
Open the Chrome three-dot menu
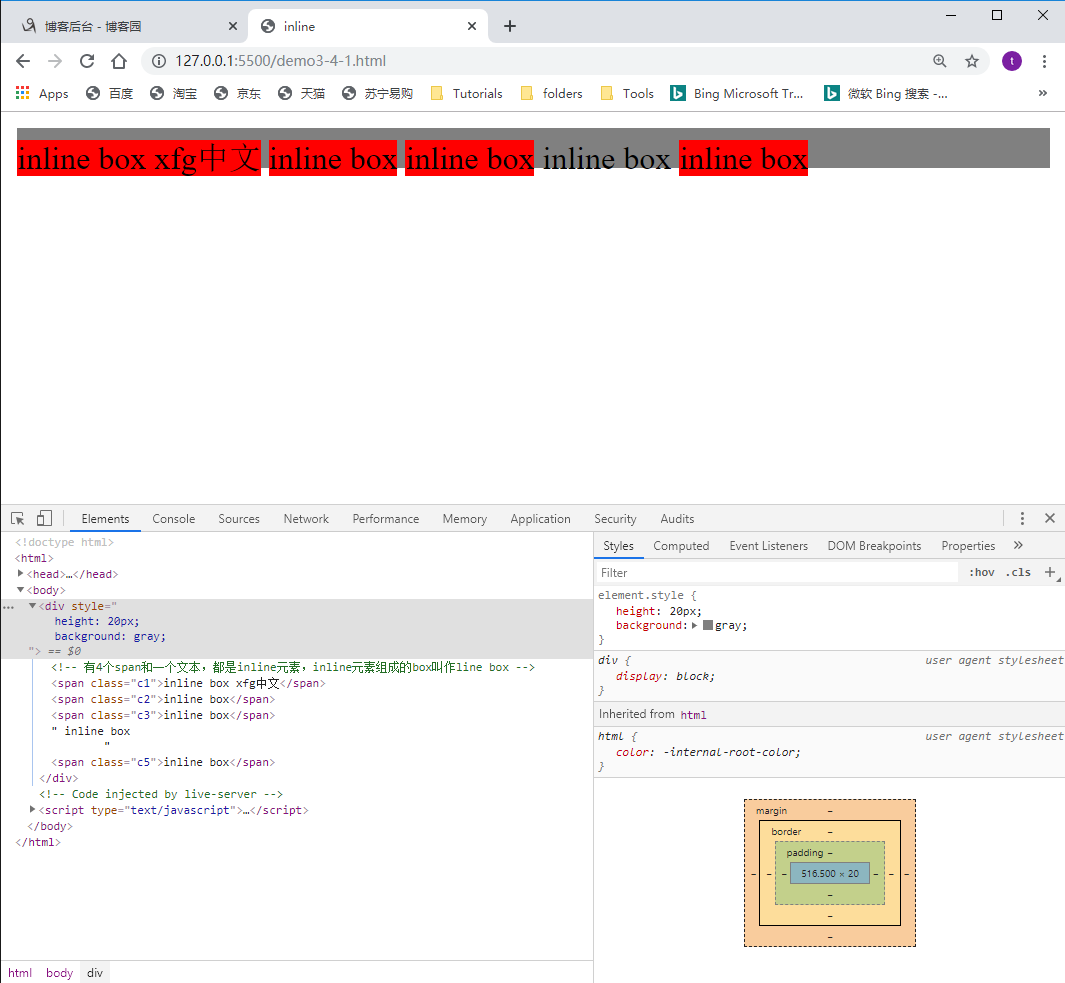point(1044,61)
